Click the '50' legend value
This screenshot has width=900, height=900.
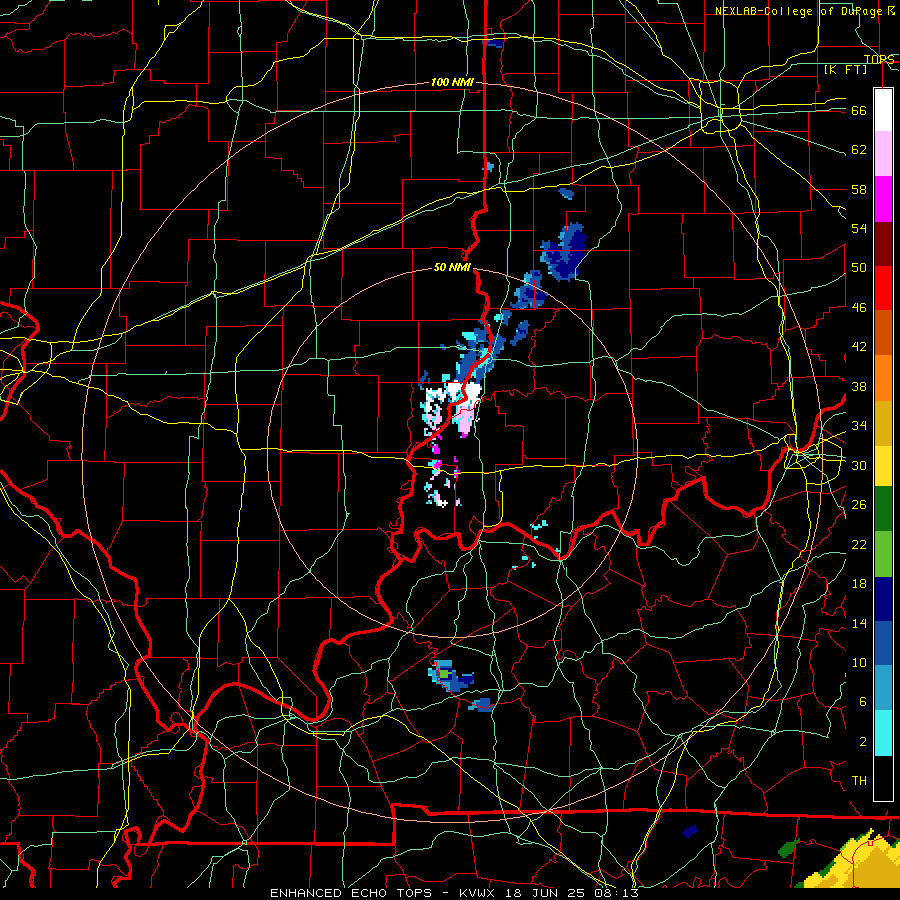pyautogui.click(x=859, y=268)
